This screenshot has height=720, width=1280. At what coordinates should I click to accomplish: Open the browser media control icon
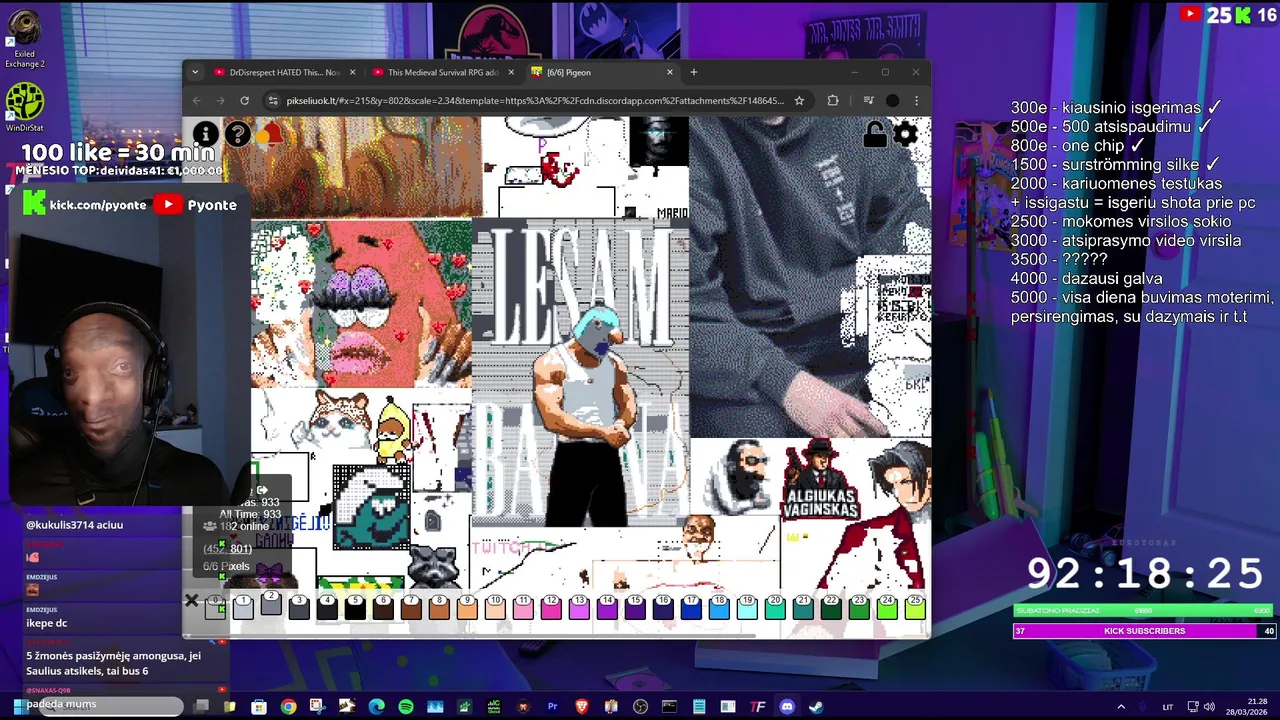click(868, 100)
